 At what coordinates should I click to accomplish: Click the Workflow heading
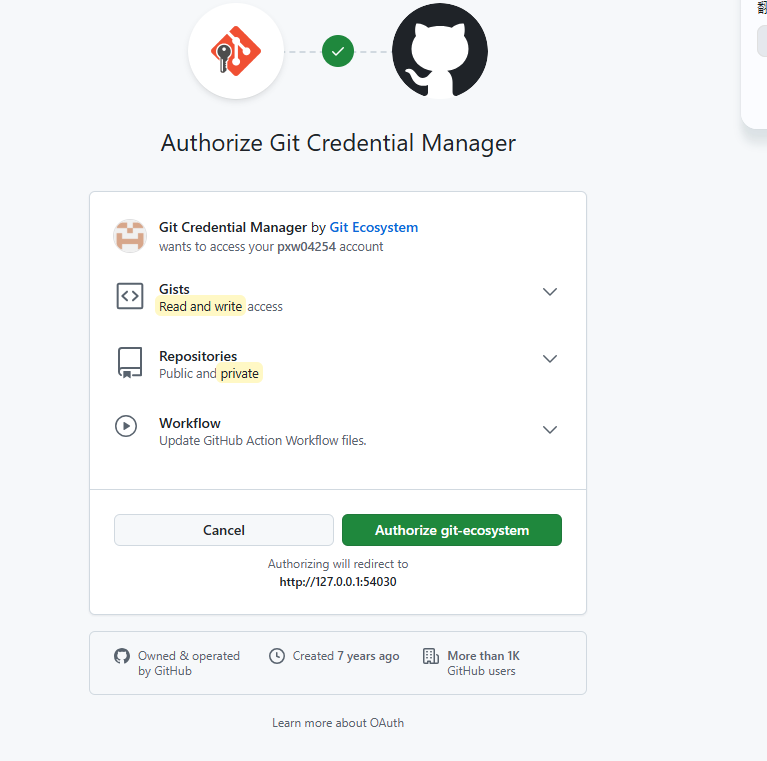pos(190,423)
